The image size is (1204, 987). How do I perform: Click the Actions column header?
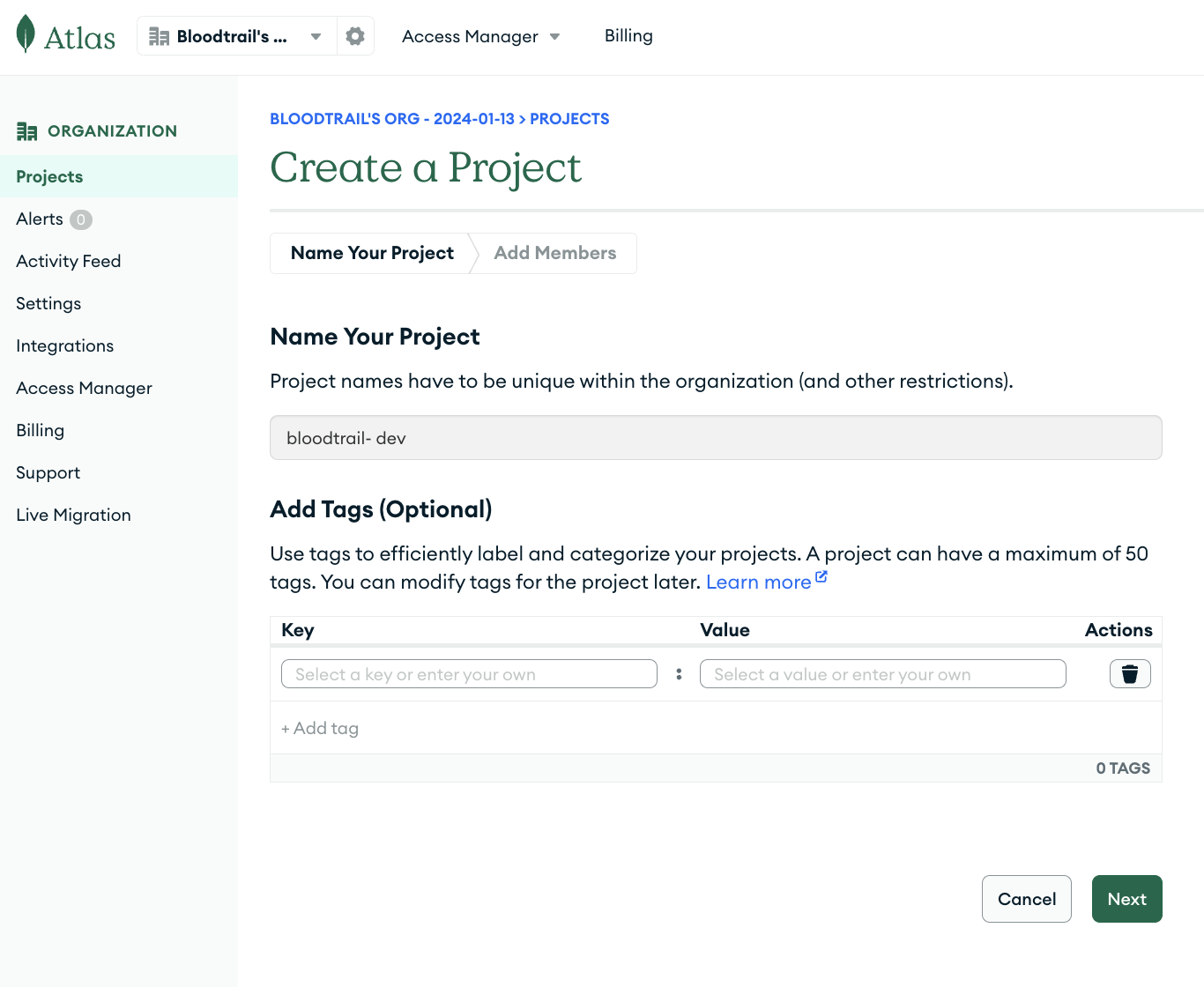click(1119, 630)
